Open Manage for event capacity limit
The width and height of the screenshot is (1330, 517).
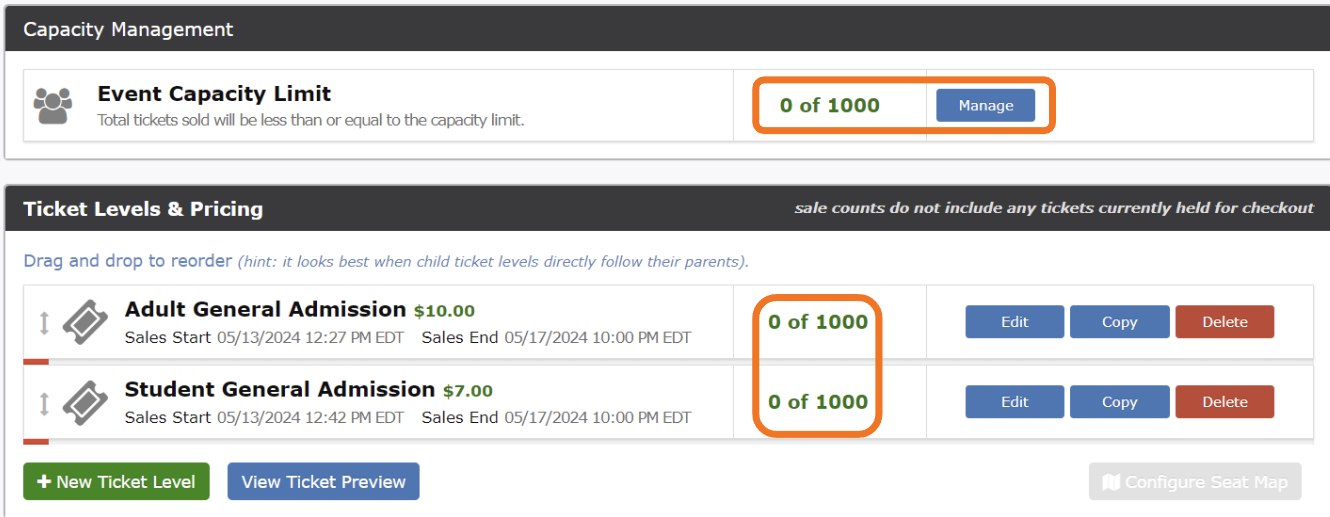(985, 105)
